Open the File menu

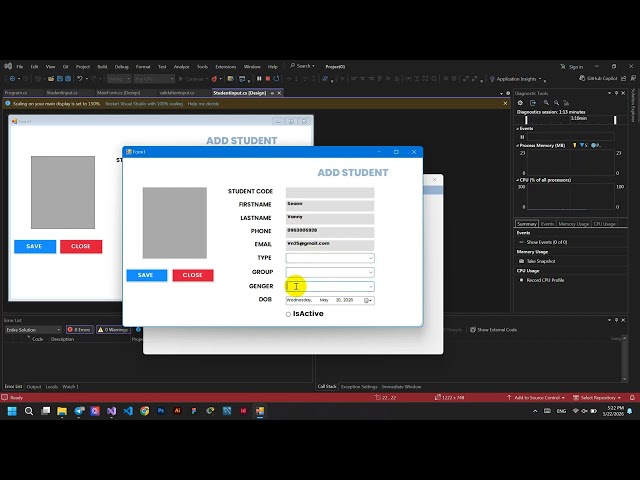click(x=20, y=67)
